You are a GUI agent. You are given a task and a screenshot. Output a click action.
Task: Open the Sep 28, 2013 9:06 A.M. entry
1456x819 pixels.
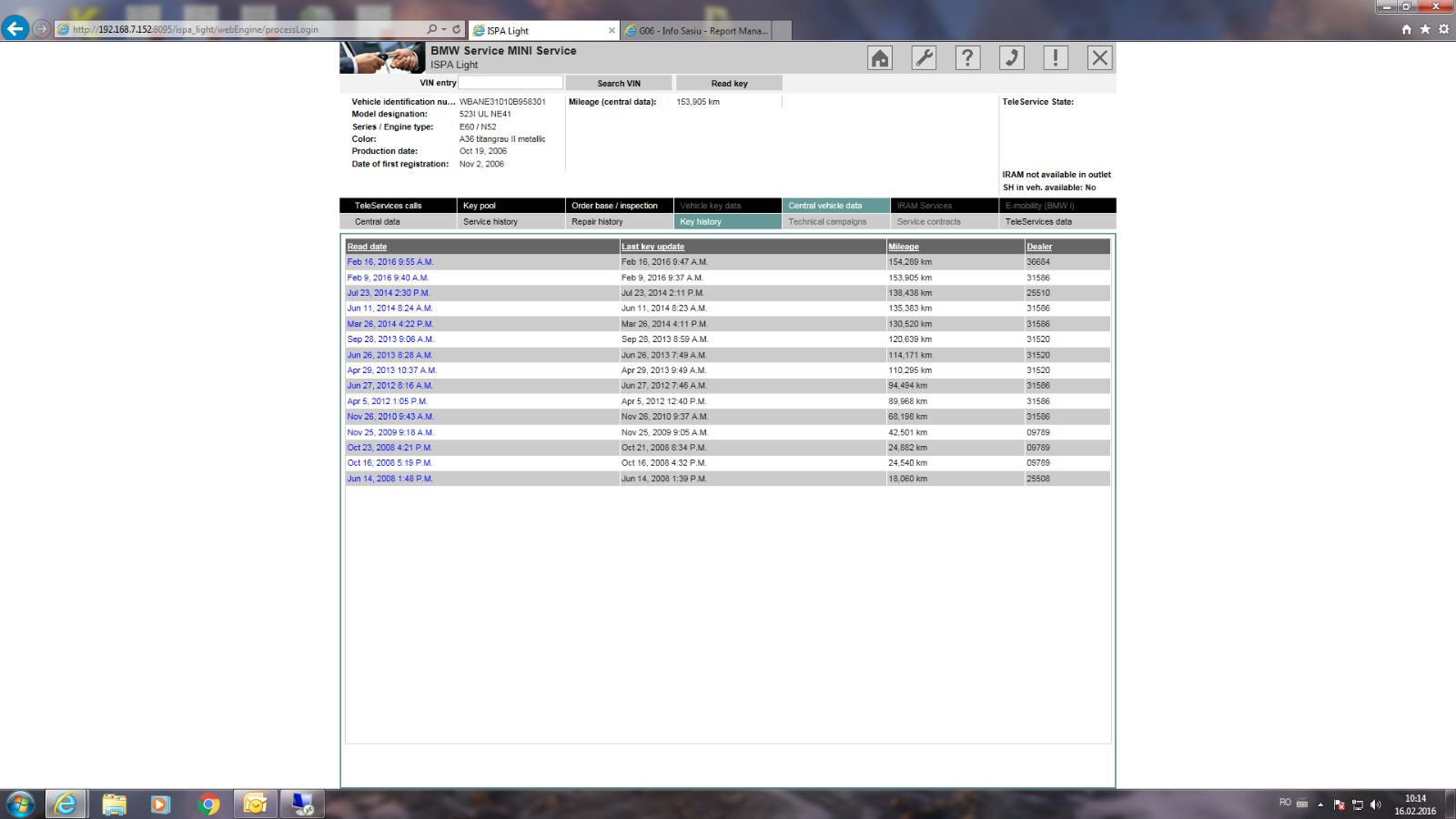390,339
